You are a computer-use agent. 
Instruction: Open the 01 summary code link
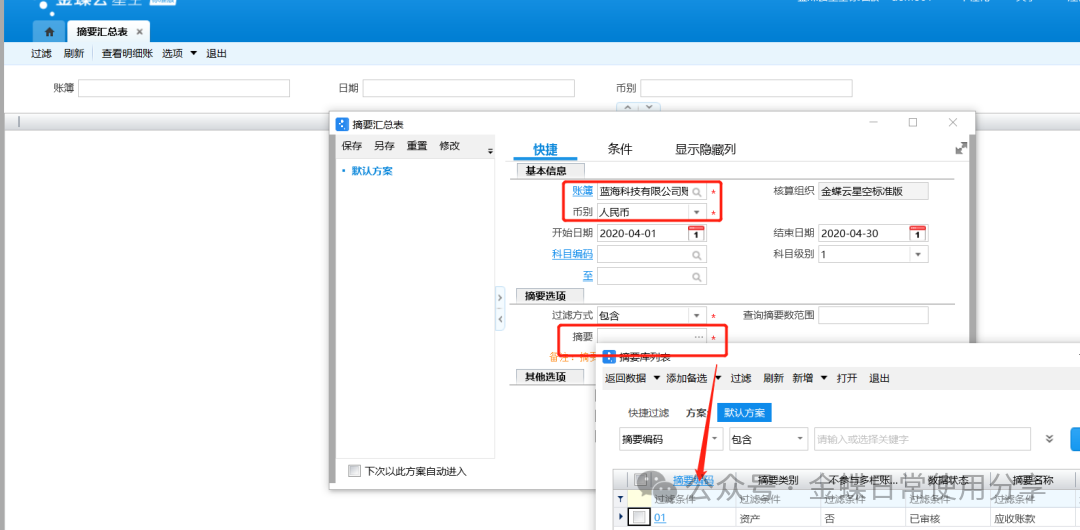pos(660,517)
